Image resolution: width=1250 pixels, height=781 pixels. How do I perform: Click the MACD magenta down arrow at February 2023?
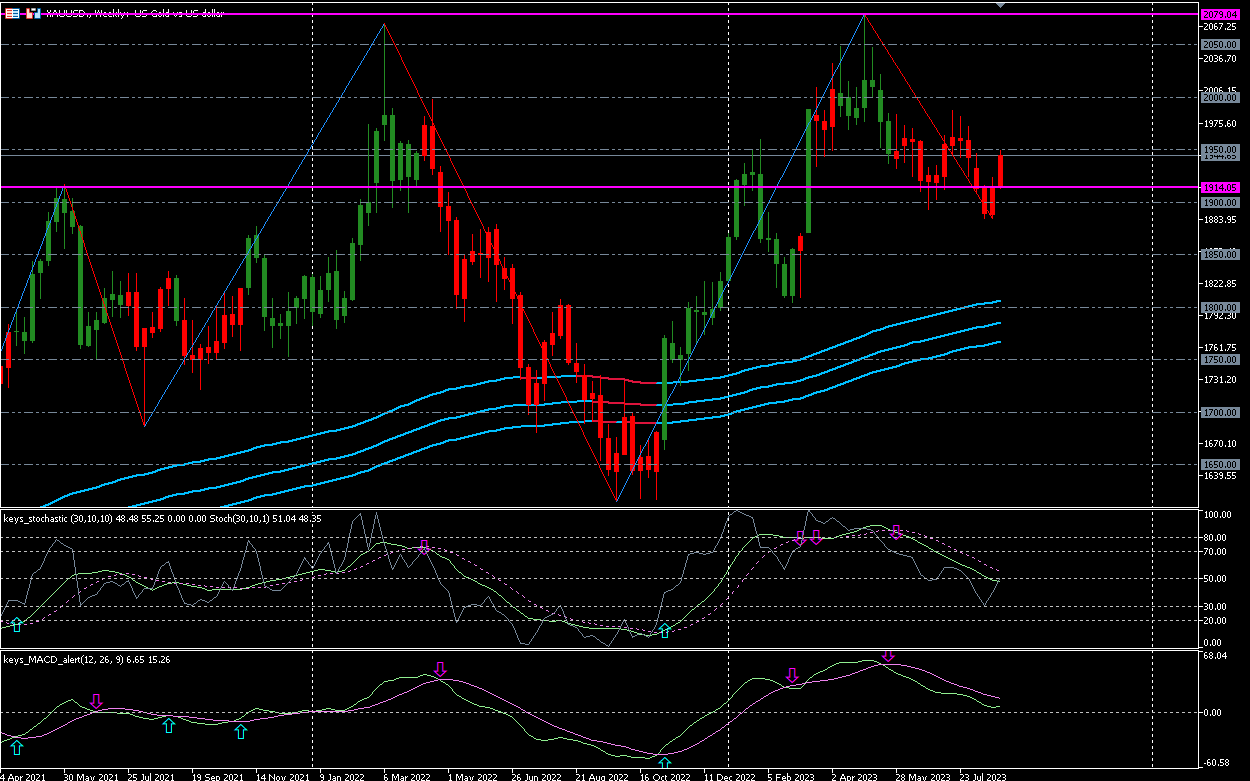coord(793,676)
